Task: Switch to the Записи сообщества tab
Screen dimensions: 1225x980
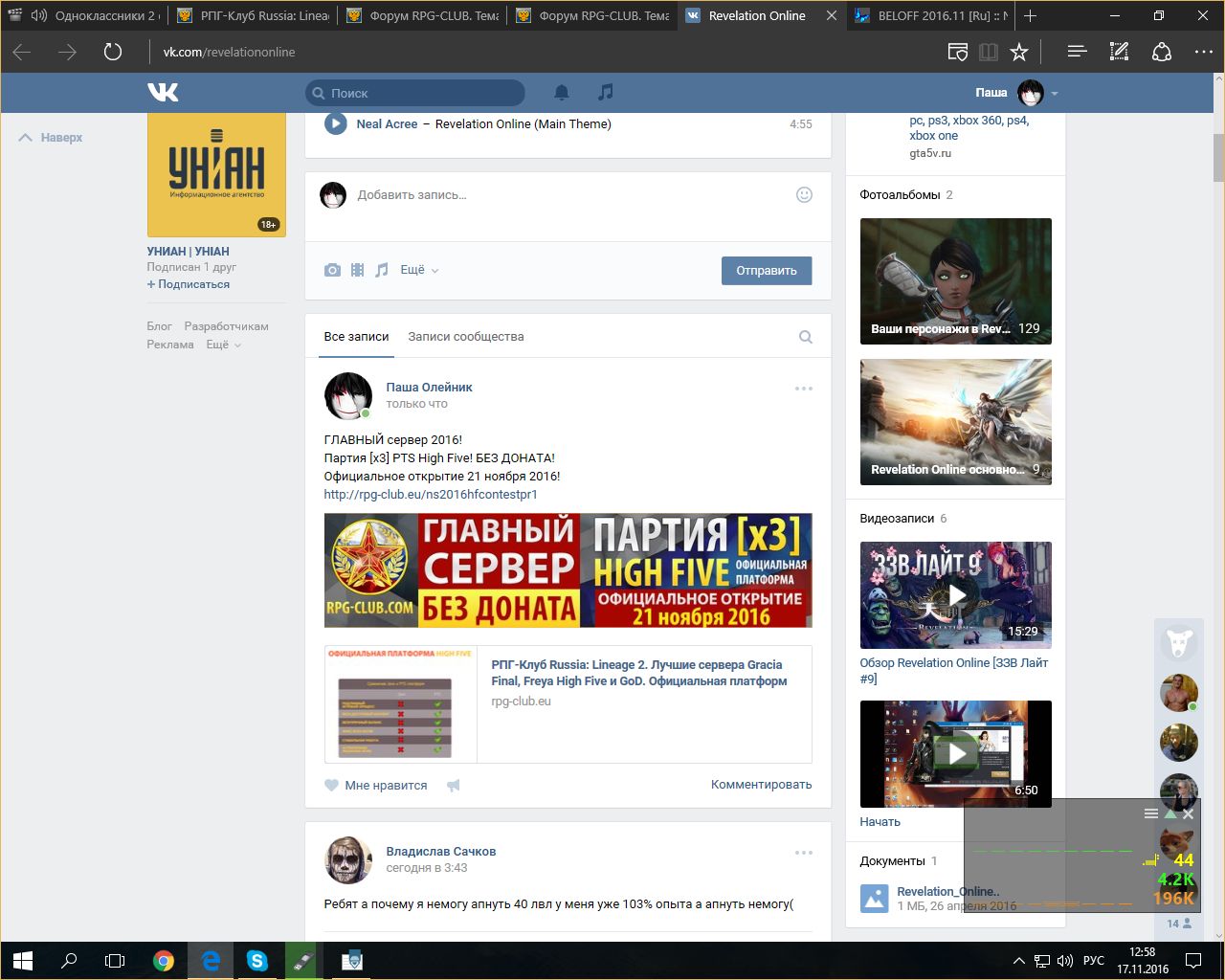Action: (x=465, y=337)
